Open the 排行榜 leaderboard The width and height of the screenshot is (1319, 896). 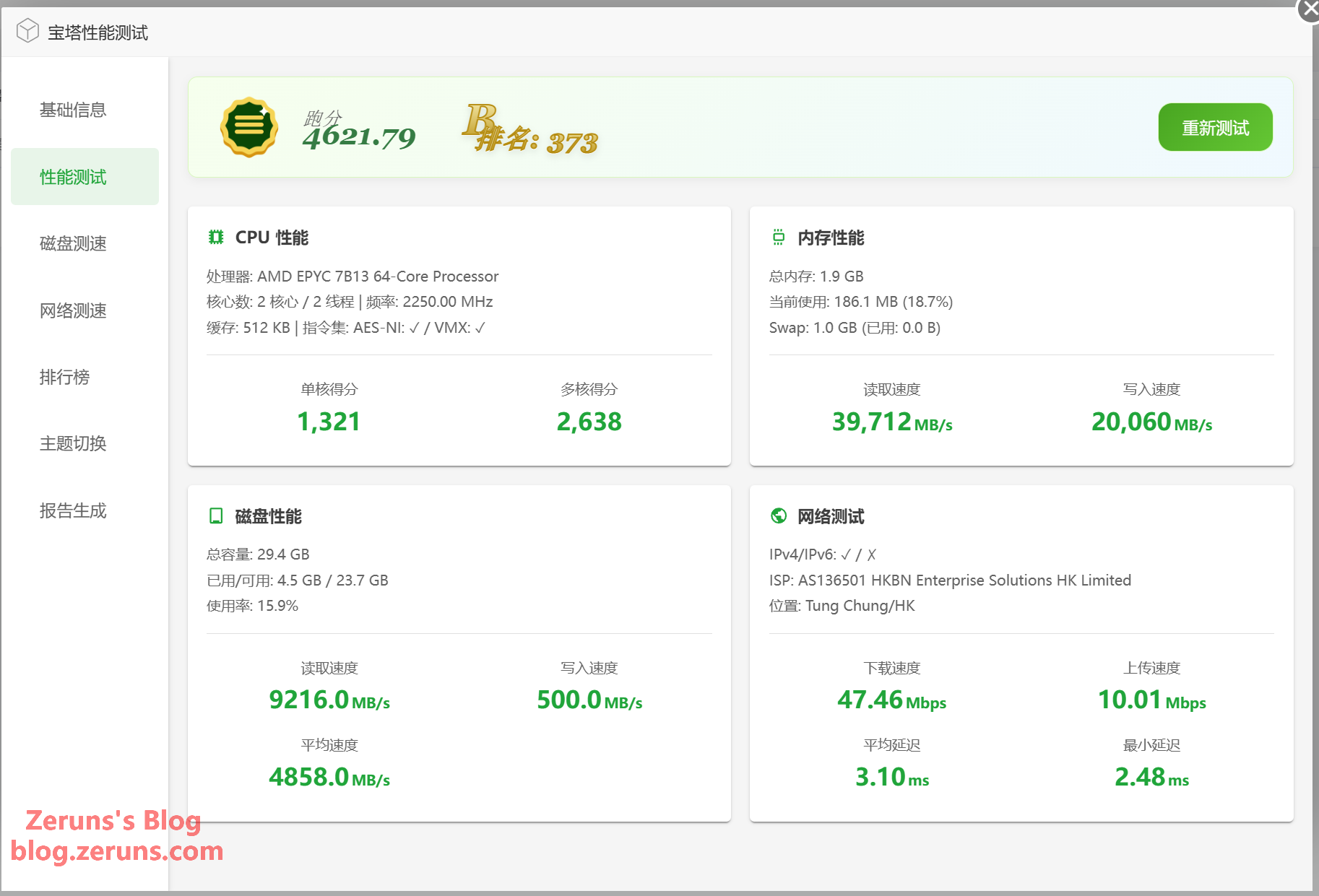click(x=65, y=377)
